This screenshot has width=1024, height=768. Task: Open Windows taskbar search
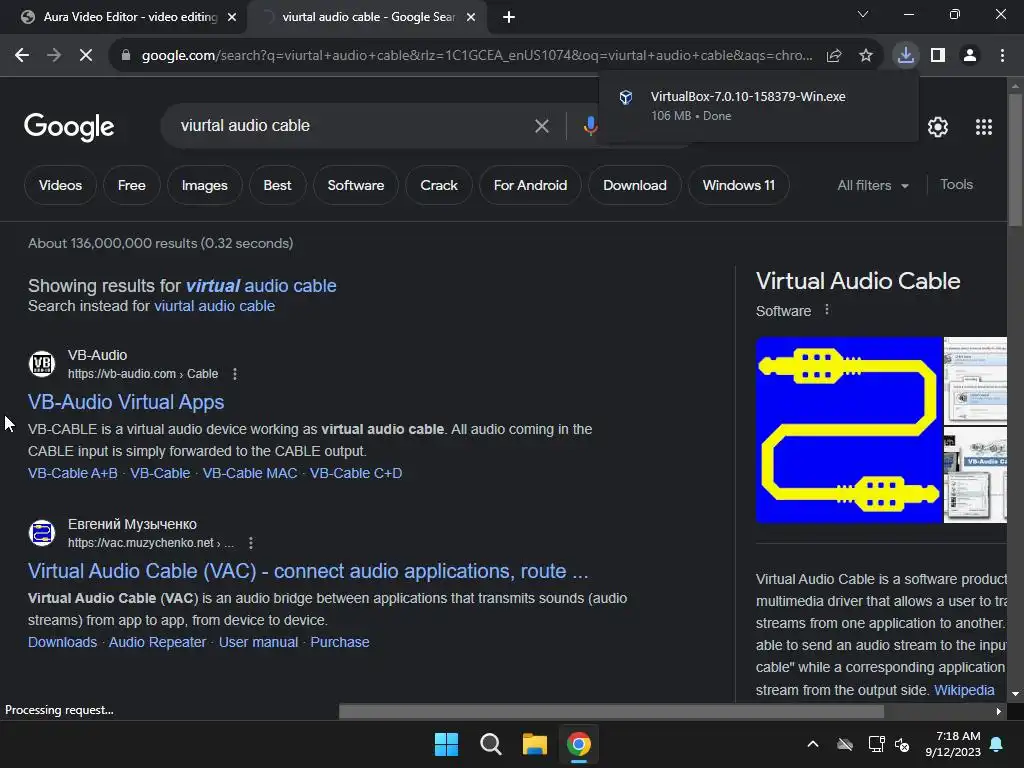tap(490, 744)
